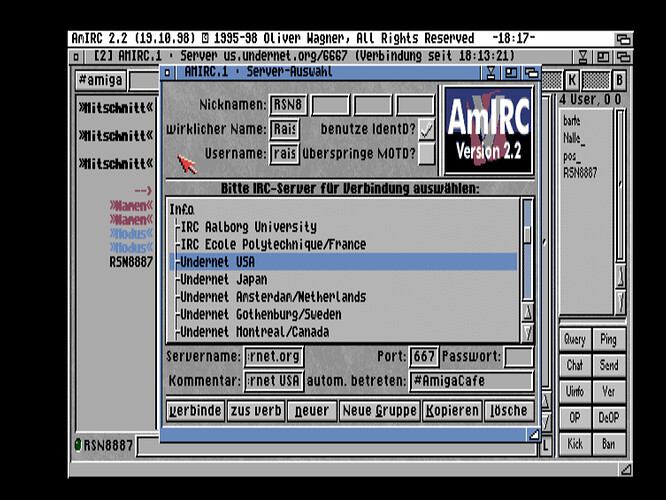This screenshot has height=500, width=666.
Task: Click the second Nicknamen field
Action: pos(330,105)
